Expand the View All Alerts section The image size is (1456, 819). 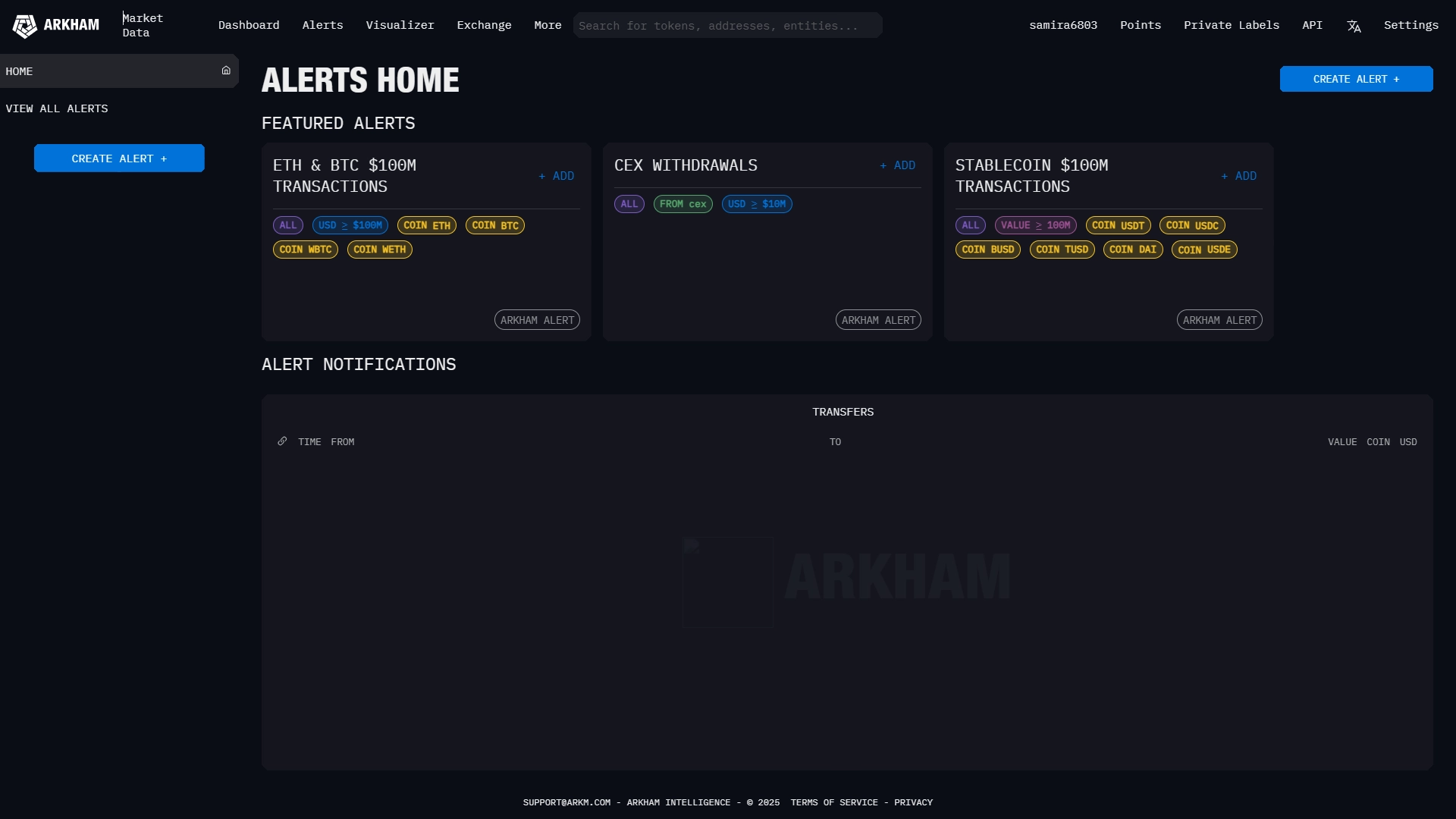[x=56, y=108]
